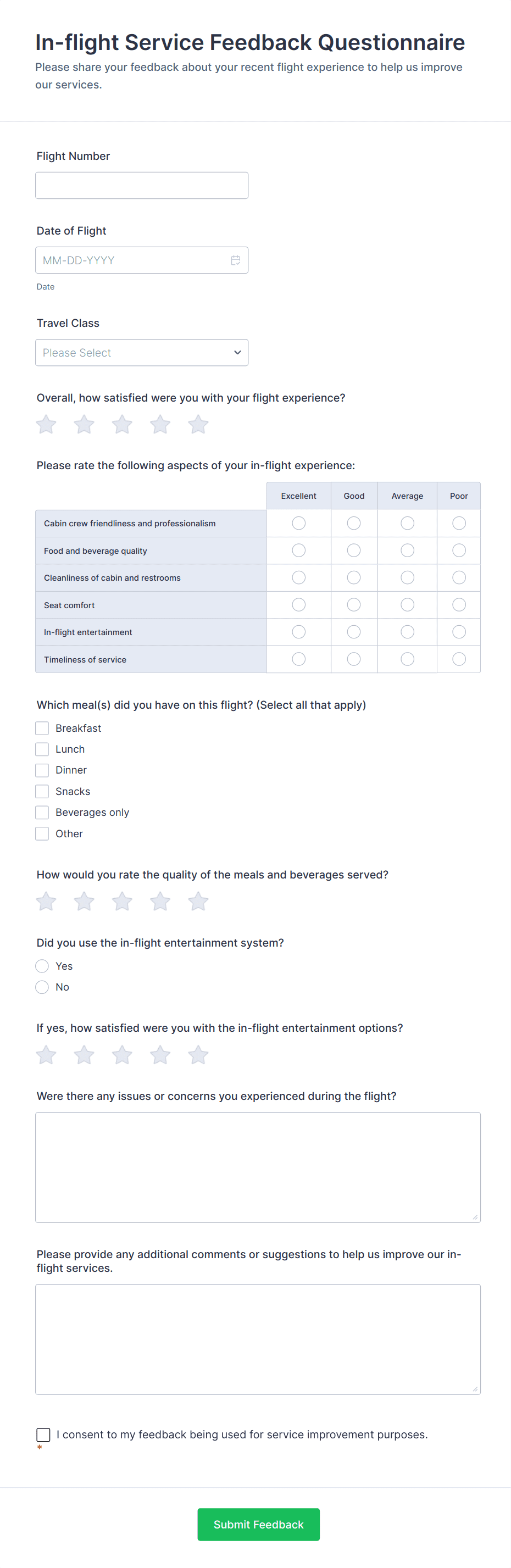Screen dimensions: 511x1568
Task: Select second star for entertainment satisfaction
Action: point(84,1054)
